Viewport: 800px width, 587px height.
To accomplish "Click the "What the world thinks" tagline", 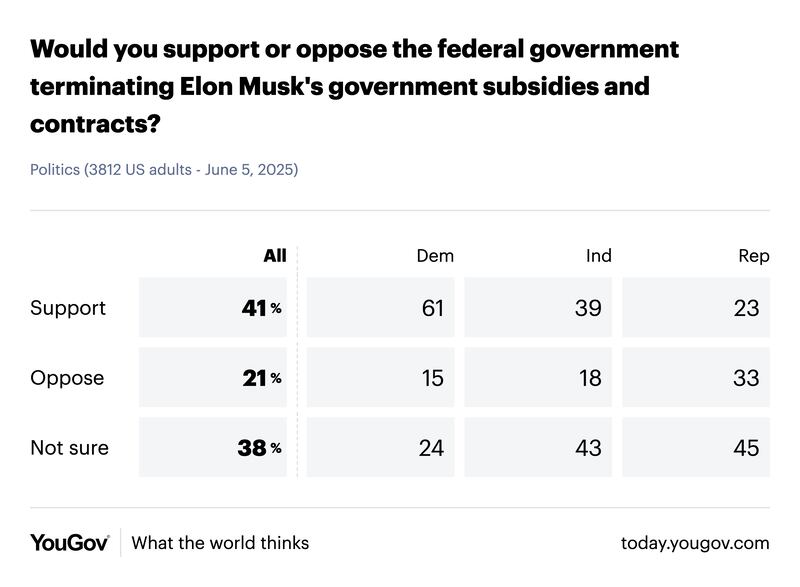I will [x=220, y=543].
